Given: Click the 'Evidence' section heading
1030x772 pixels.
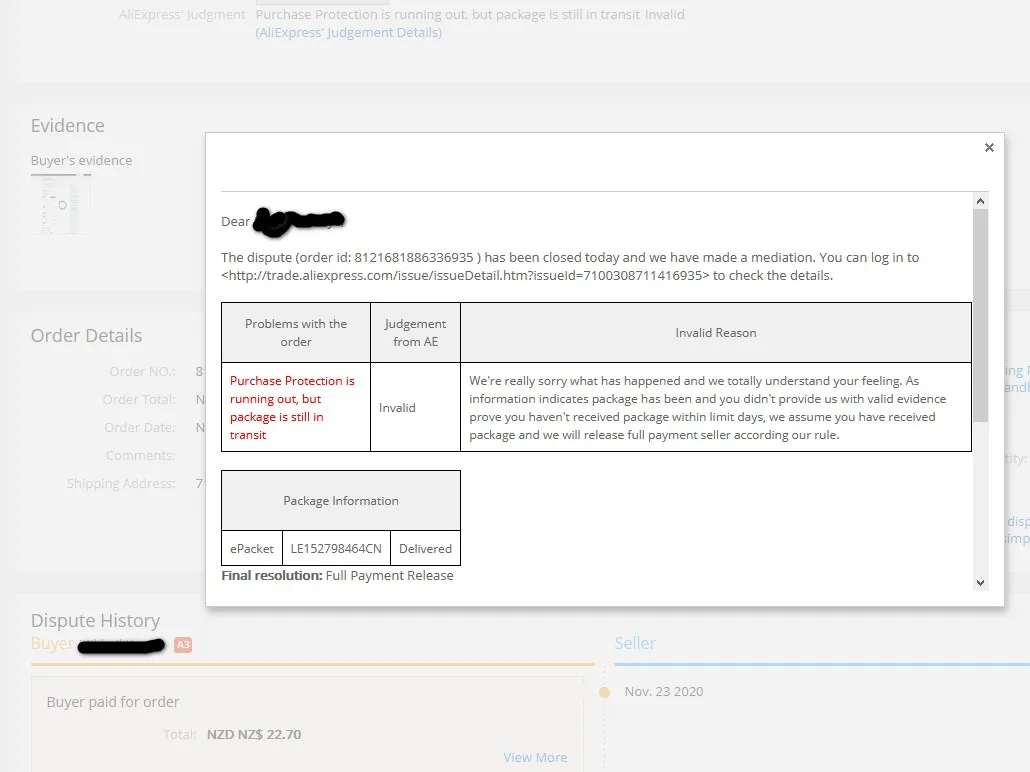Looking at the screenshot, I should (x=68, y=125).
